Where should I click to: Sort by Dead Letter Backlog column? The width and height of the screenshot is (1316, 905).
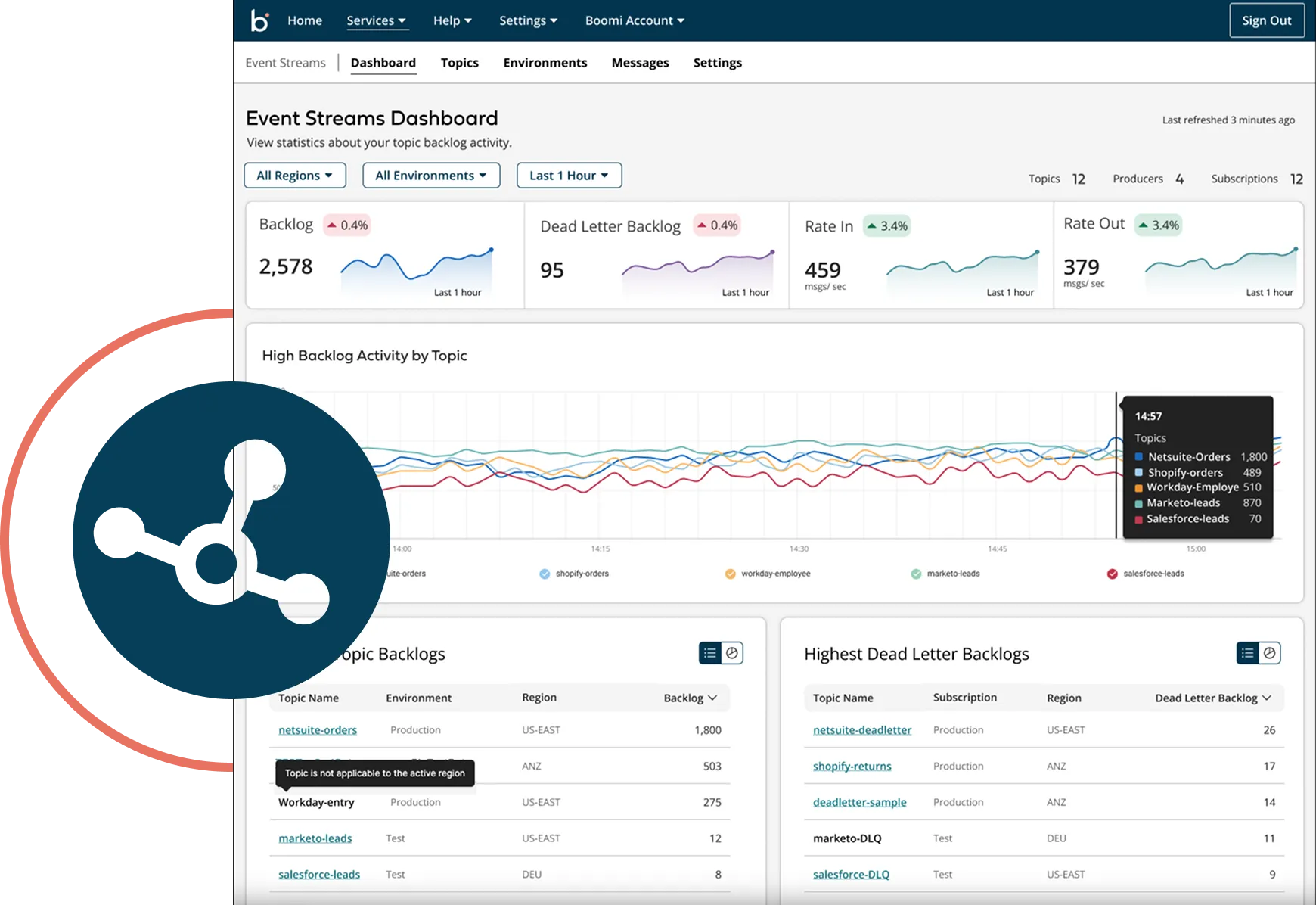point(1213,698)
